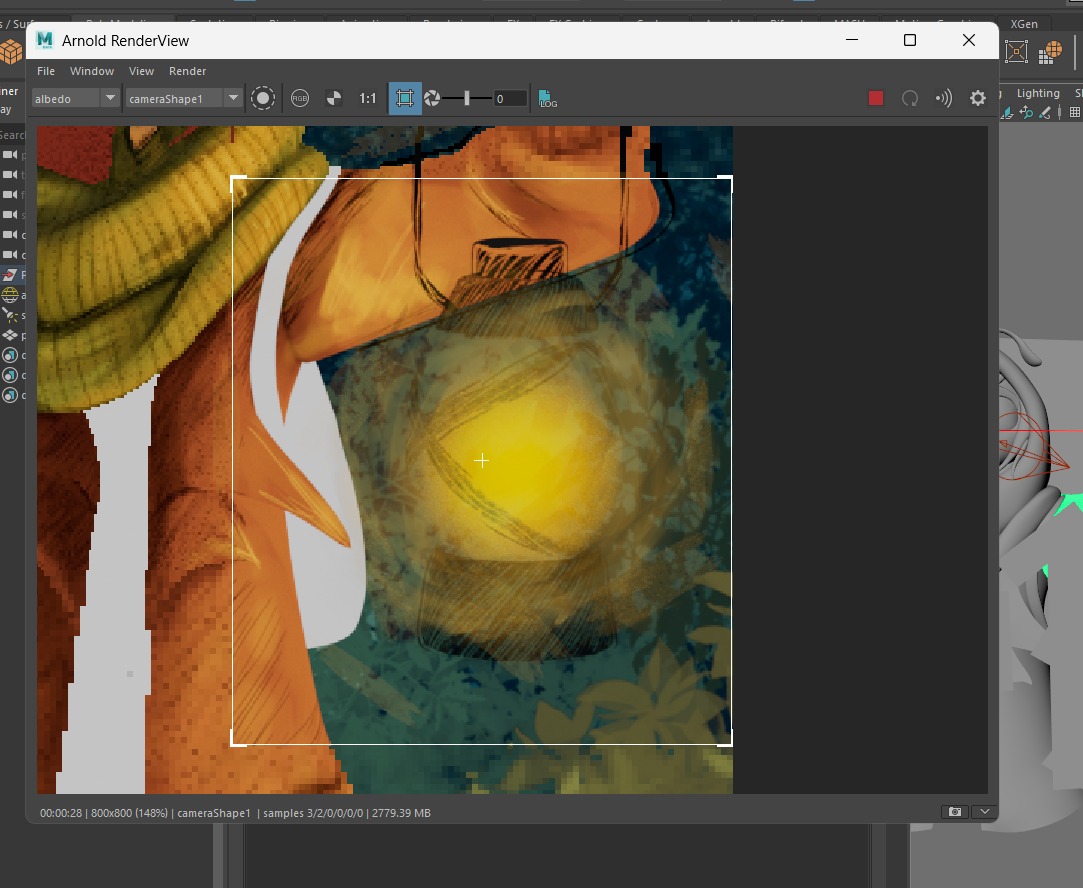Screen dimensions: 1083x888
Task: Toggle the isolate selected circle icon
Action: click(x=263, y=98)
